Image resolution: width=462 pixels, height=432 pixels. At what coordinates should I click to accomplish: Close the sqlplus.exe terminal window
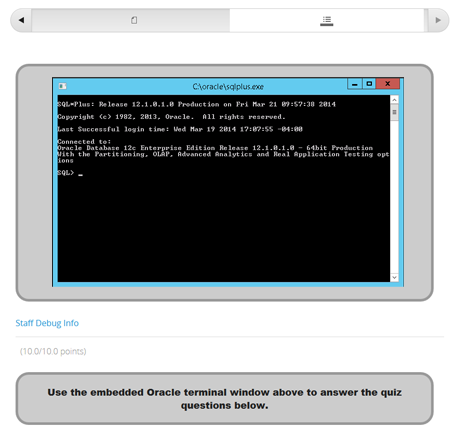click(x=388, y=84)
